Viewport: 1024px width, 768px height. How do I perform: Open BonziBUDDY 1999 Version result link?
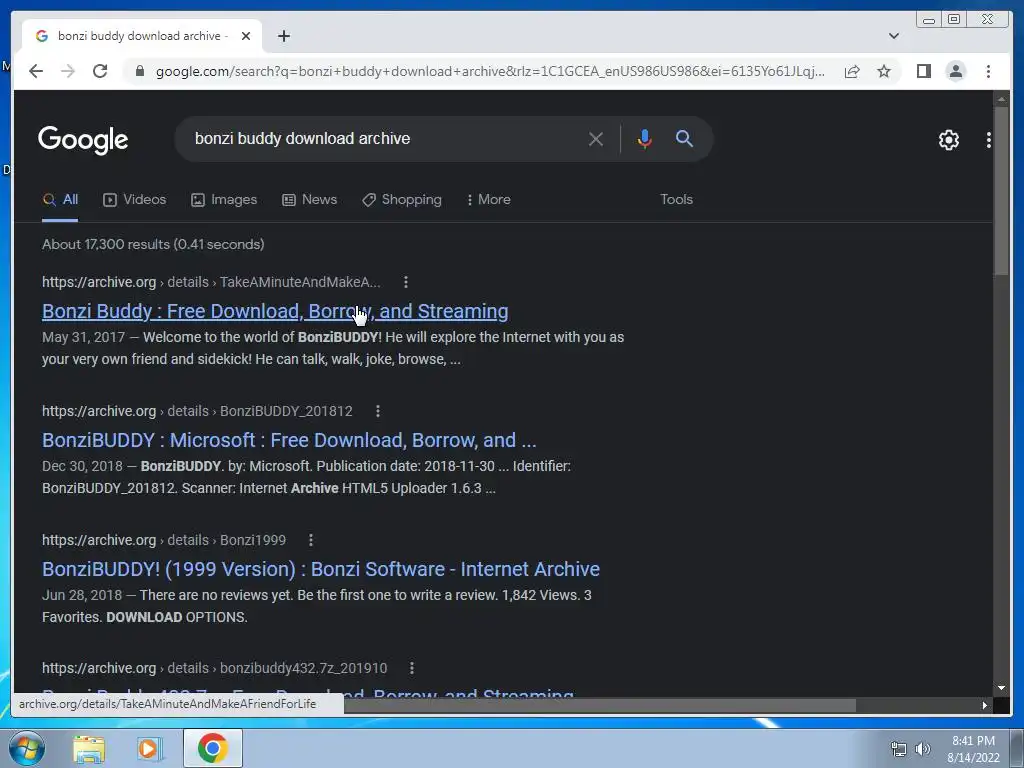(x=321, y=569)
